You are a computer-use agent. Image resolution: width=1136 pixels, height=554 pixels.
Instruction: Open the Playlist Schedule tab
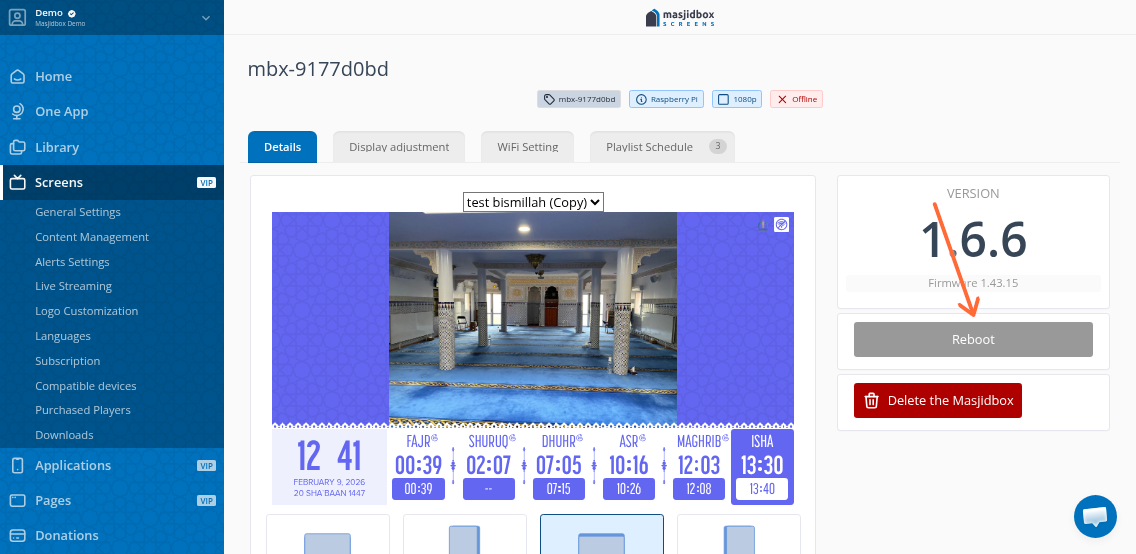[662, 147]
